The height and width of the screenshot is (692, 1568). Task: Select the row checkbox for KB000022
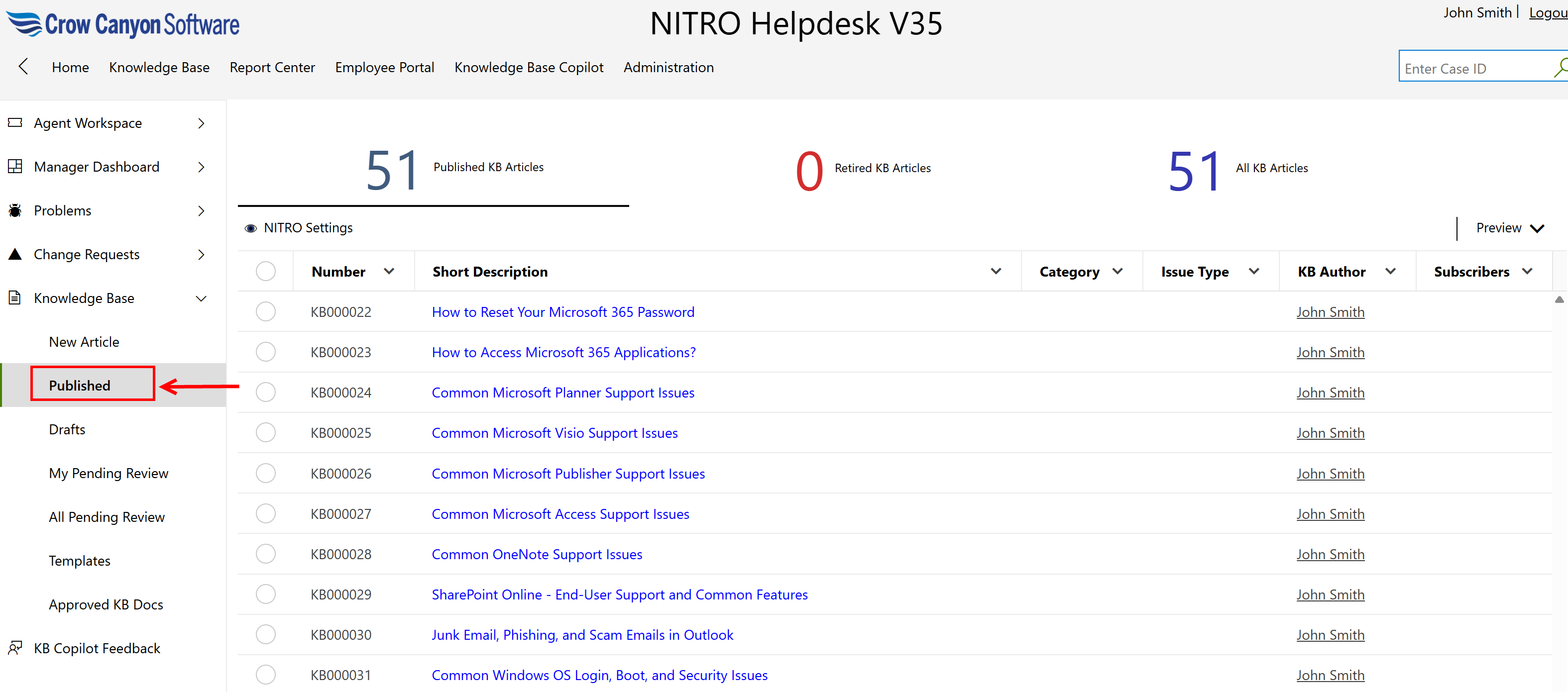[265, 312]
